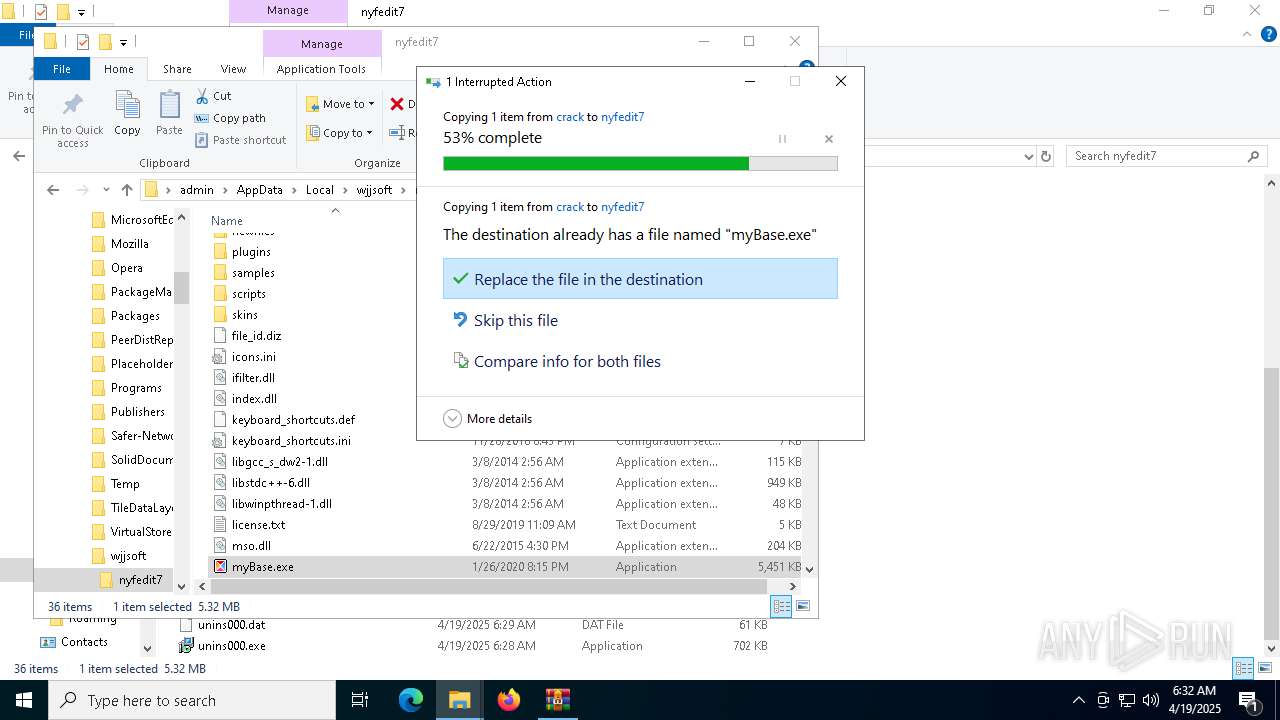Open the Copy to dropdown
Viewport: 1280px width, 720px height.
point(340,132)
